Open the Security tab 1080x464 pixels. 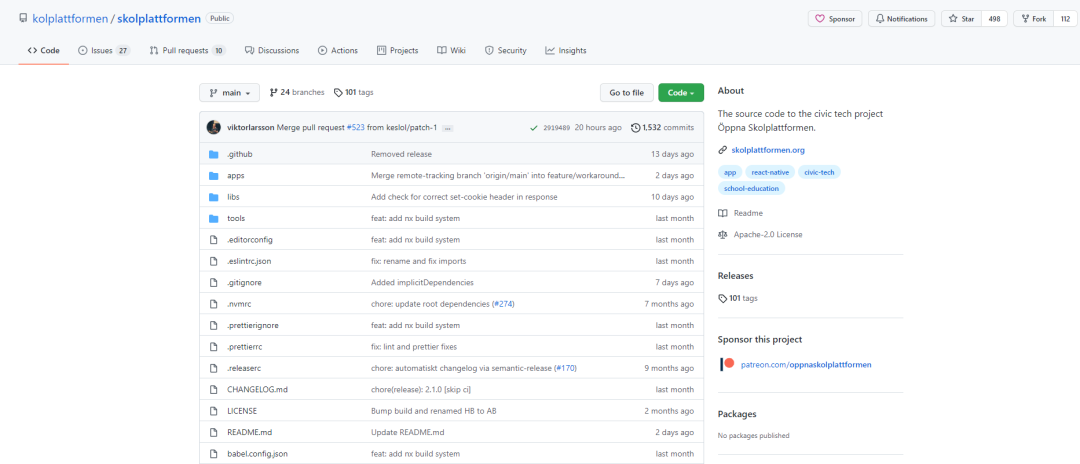(x=506, y=50)
